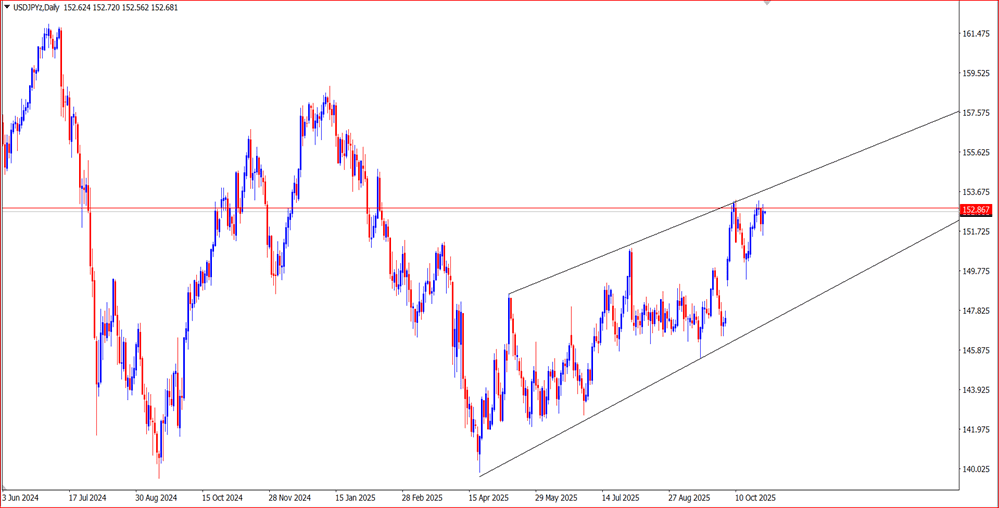Click the 149.775 price axis label
Screen dimensions: 999x508
point(975,271)
